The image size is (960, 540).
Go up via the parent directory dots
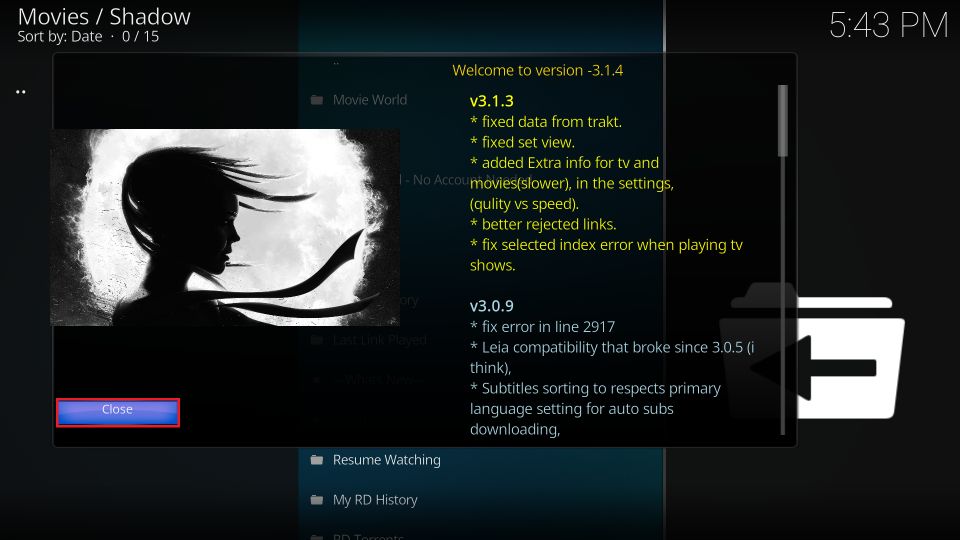(x=21, y=92)
